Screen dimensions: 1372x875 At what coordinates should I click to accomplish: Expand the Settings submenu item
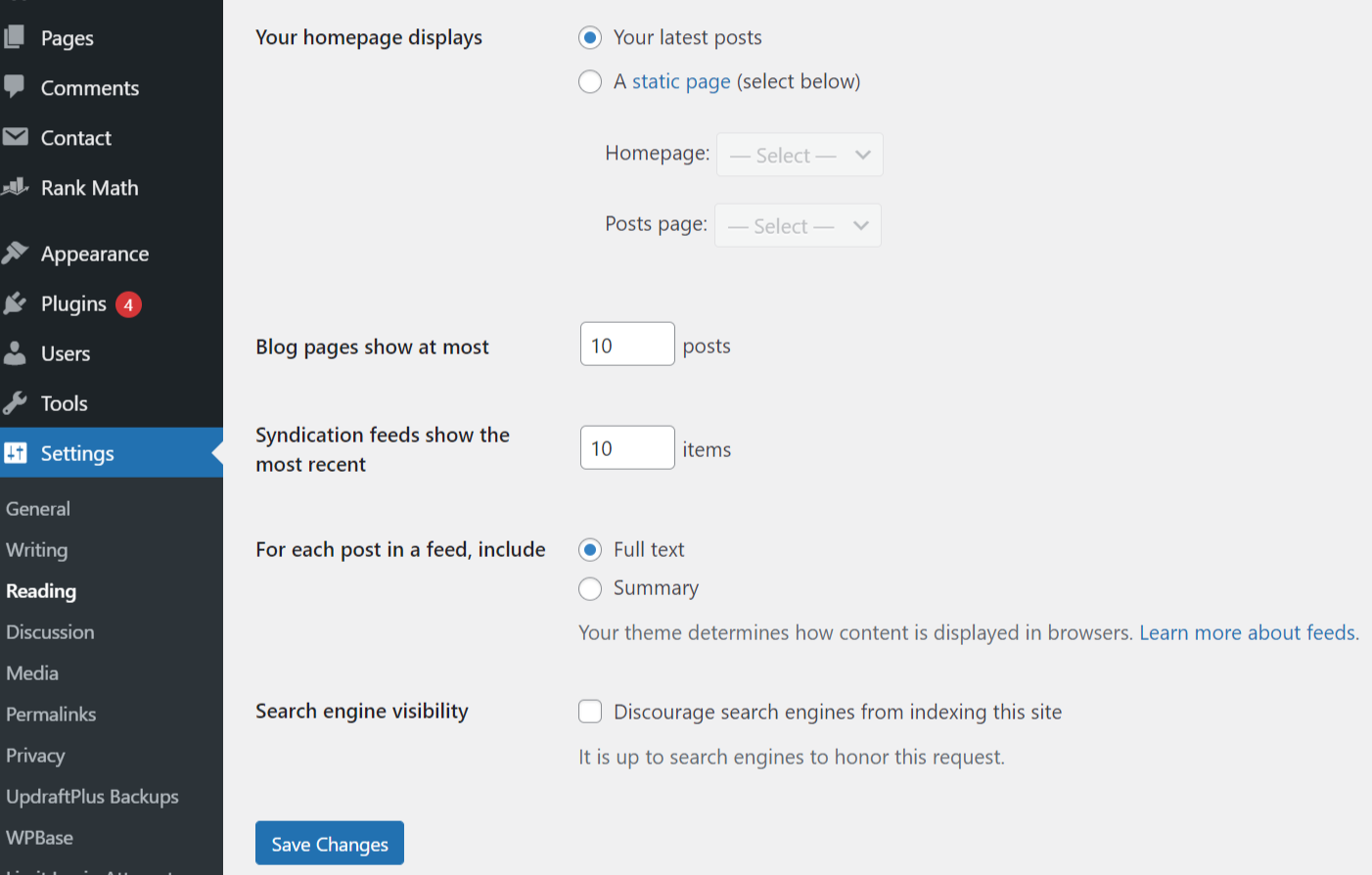coord(77,452)
